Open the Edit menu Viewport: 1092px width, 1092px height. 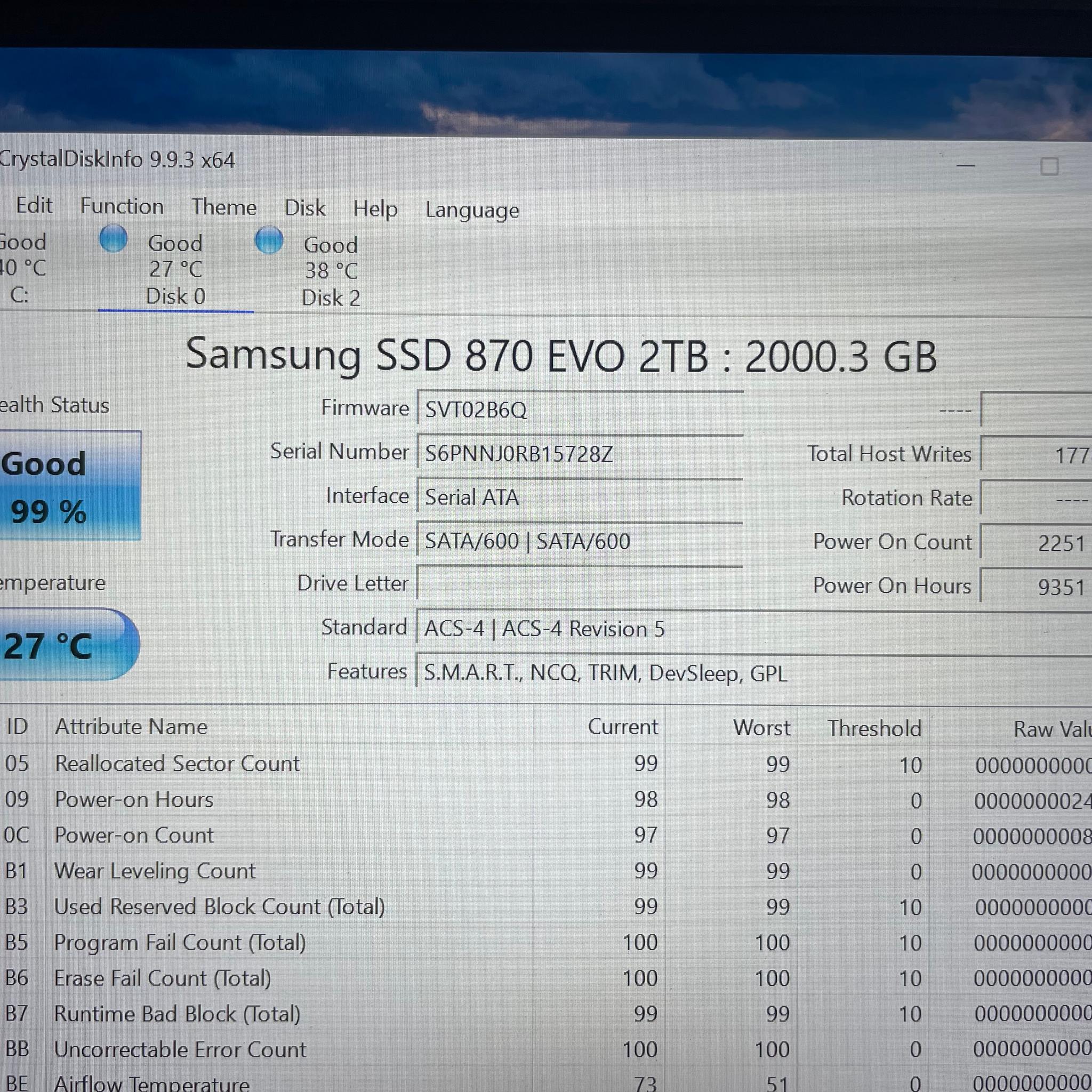(34, 205)
